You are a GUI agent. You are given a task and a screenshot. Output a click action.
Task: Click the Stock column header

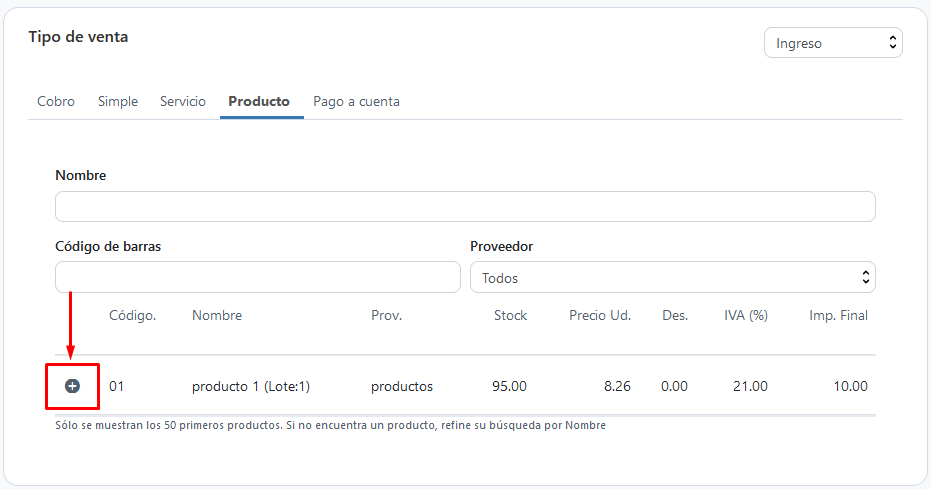tap(511, 316)
